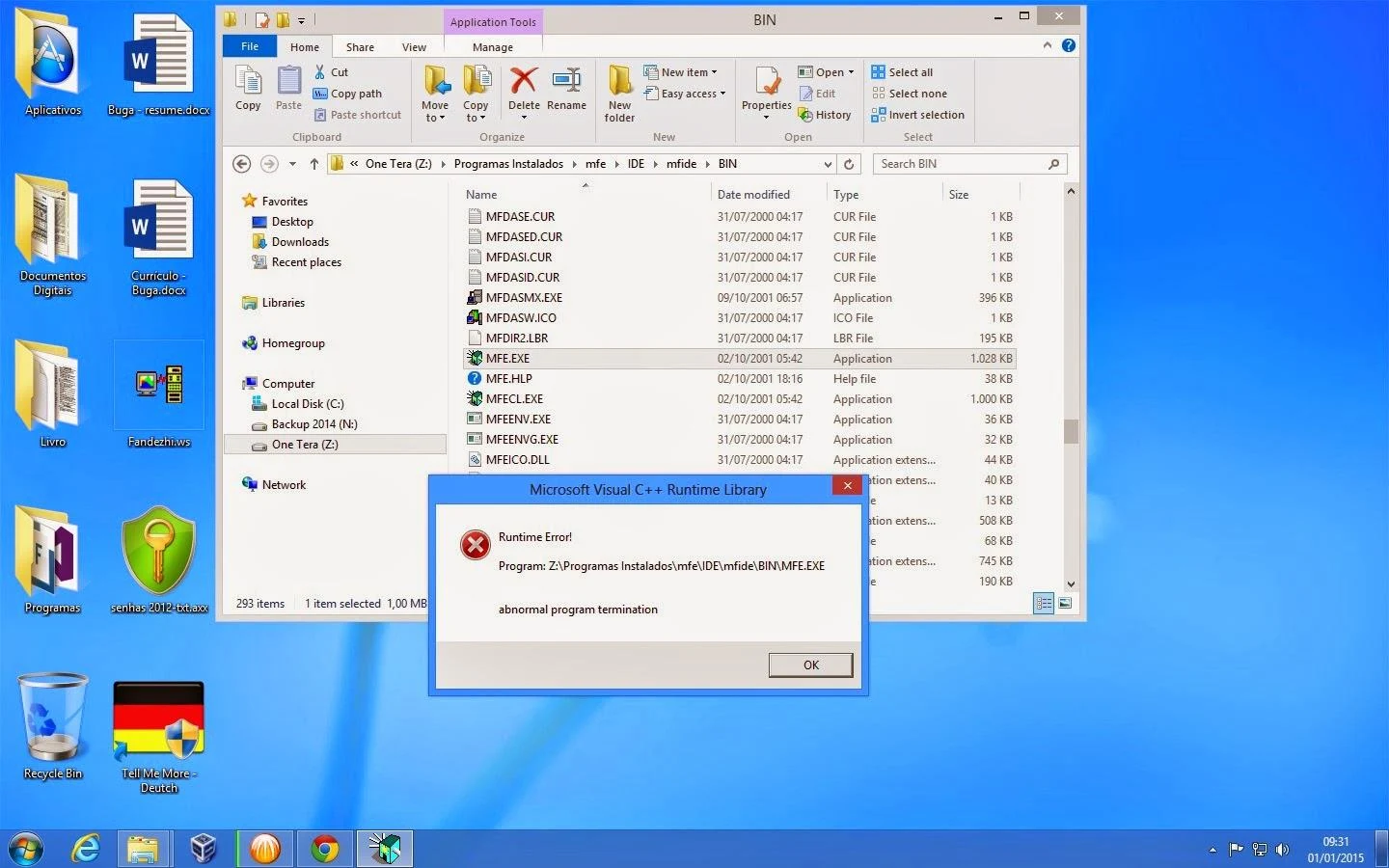Screen dimensions: 1389x868
Task: Select the MFE.HLP help file
Action: point(740,379)
